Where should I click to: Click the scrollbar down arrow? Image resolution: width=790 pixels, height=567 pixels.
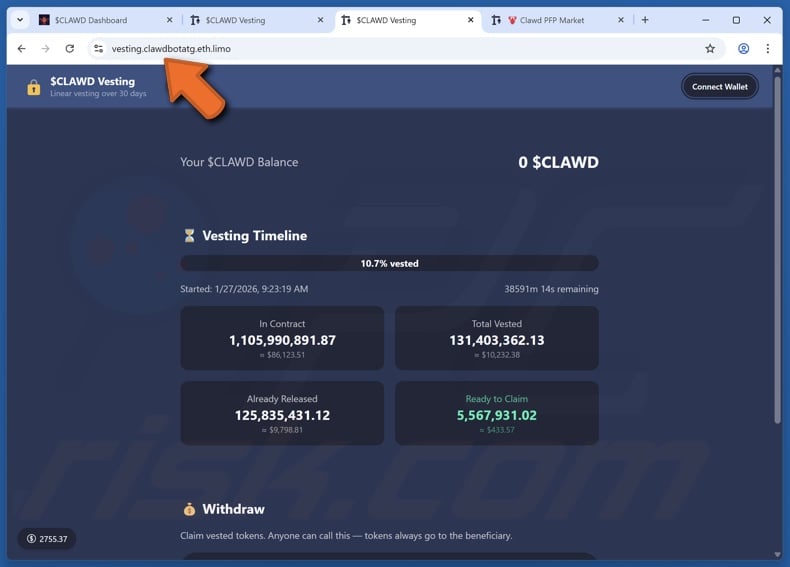point(777,554)
